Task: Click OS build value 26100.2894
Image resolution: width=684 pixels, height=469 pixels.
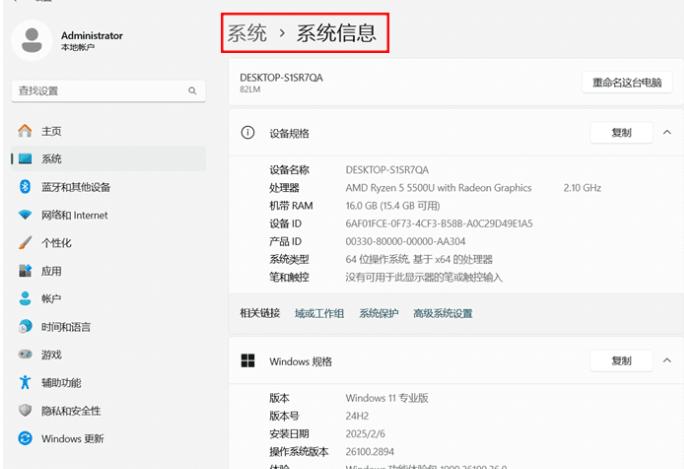Action: tap(369, 452)
